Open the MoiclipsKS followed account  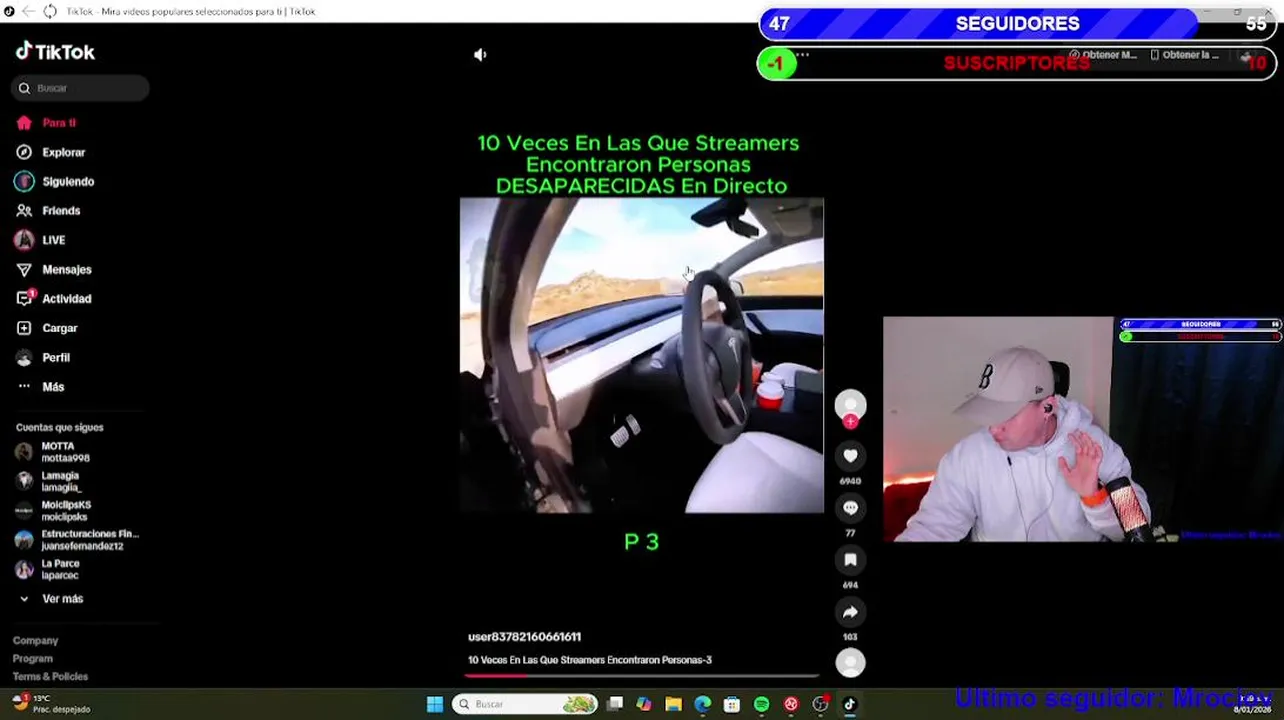tap(66, 511)
